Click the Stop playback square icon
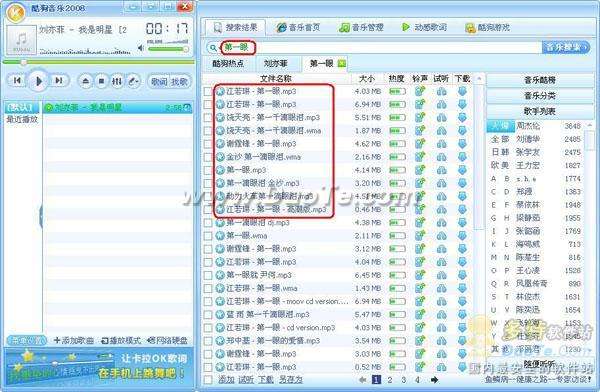 101,81
